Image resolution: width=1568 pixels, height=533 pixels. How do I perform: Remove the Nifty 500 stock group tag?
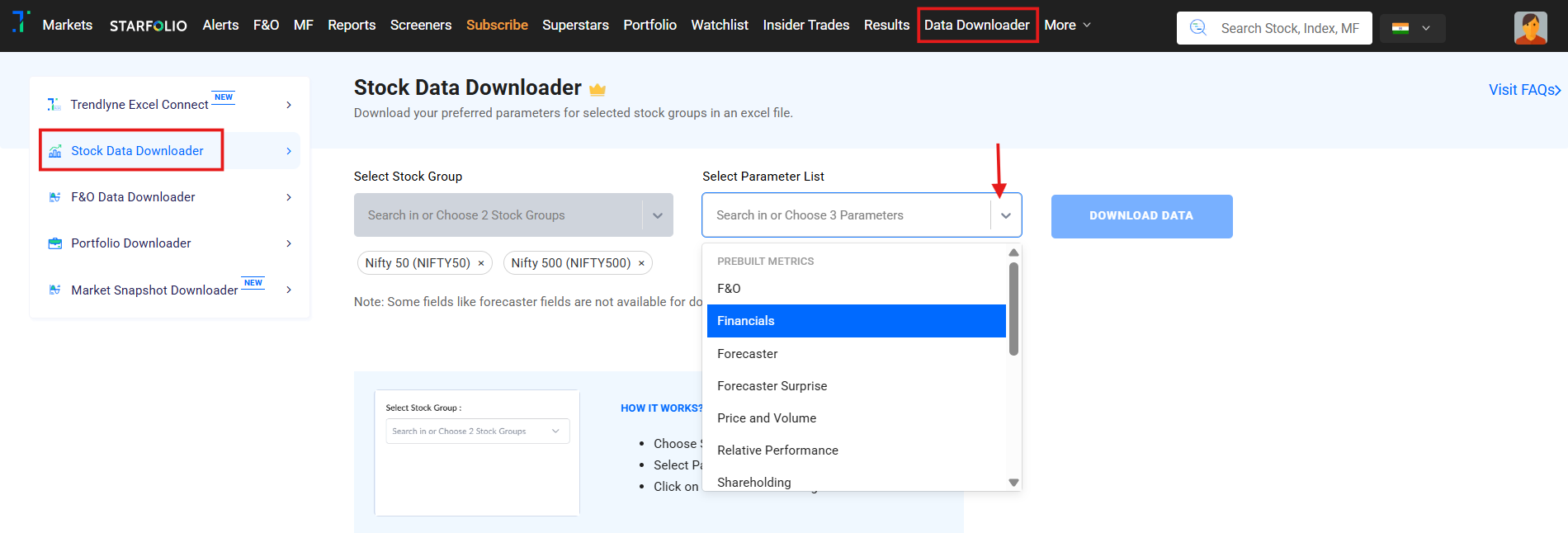click(x=641, y=263)
